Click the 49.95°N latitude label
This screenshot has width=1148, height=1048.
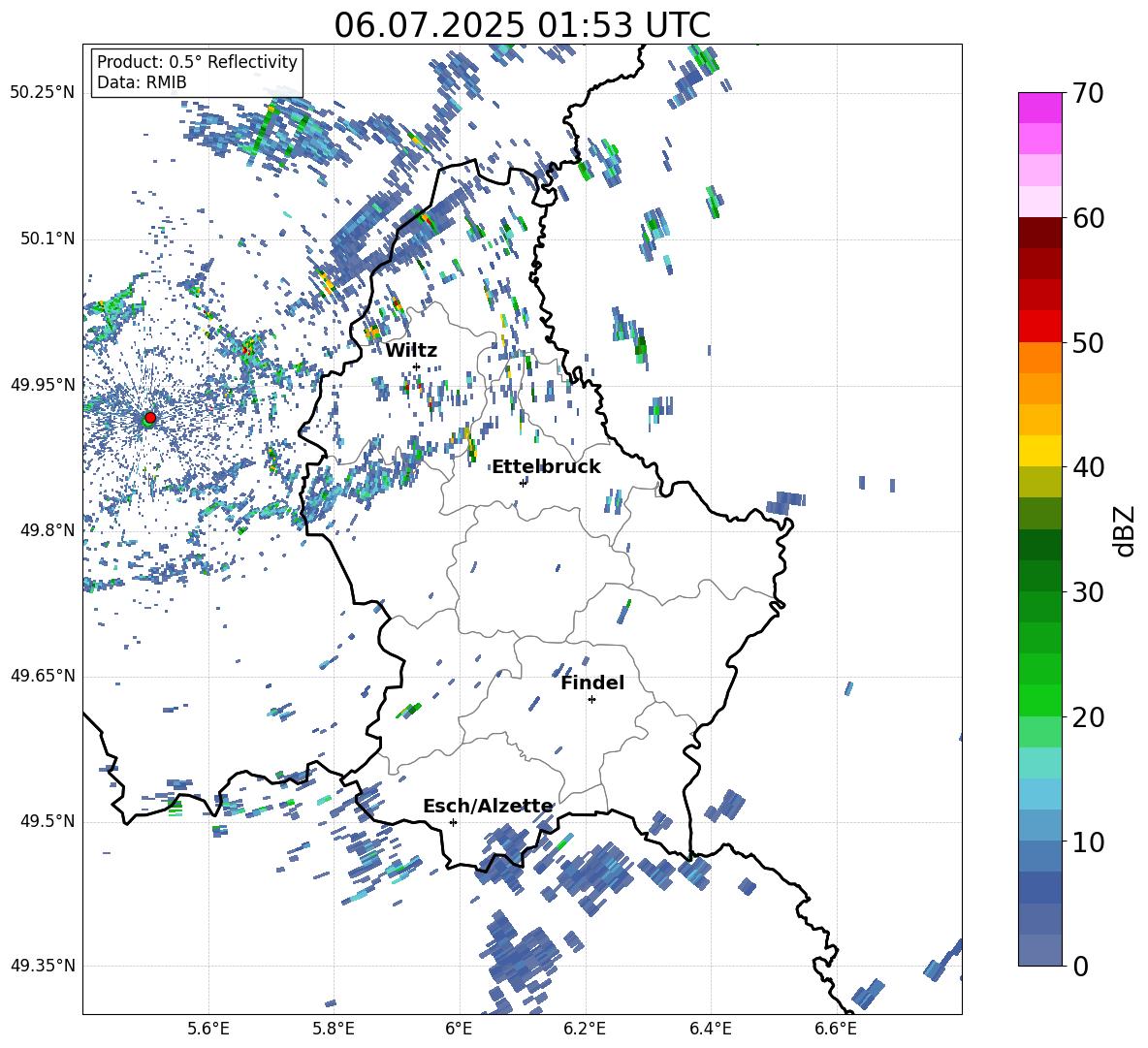click(x=43, y=385)
